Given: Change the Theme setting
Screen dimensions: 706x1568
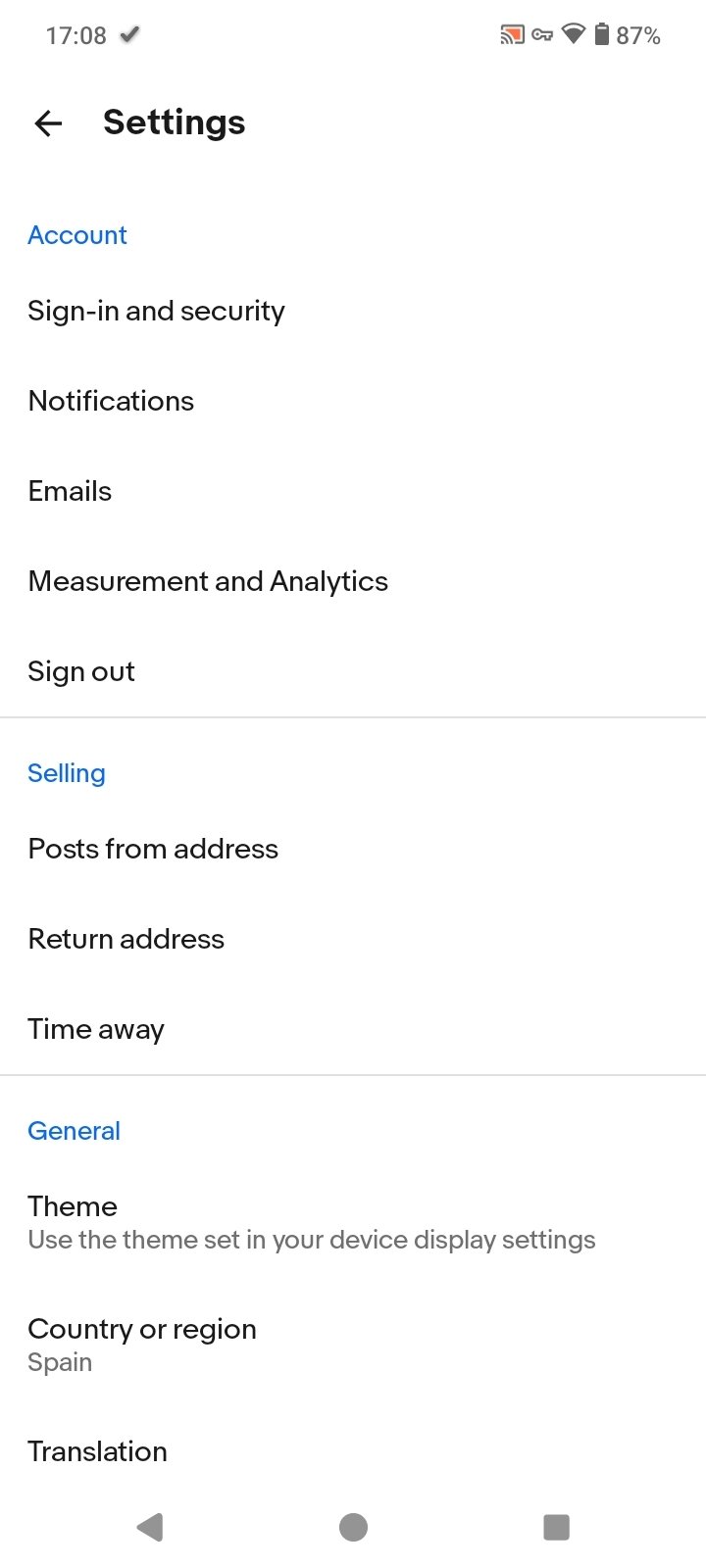Looking at the screenshot, I should pyautogui.click(x=311, y=1222).
